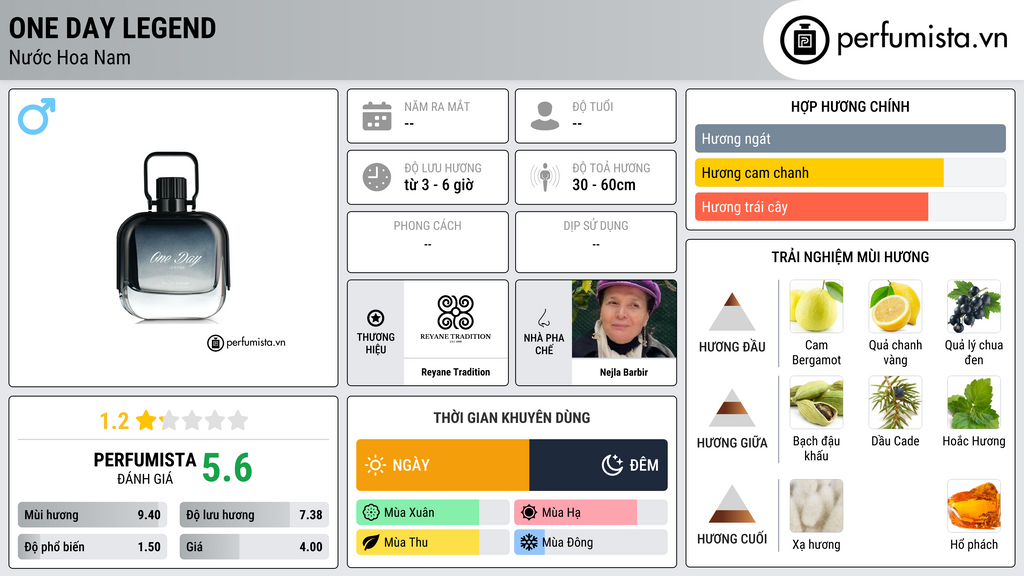Click the blue male gender symbol icon
This screenshot has width=1024, height=576.
37,116
